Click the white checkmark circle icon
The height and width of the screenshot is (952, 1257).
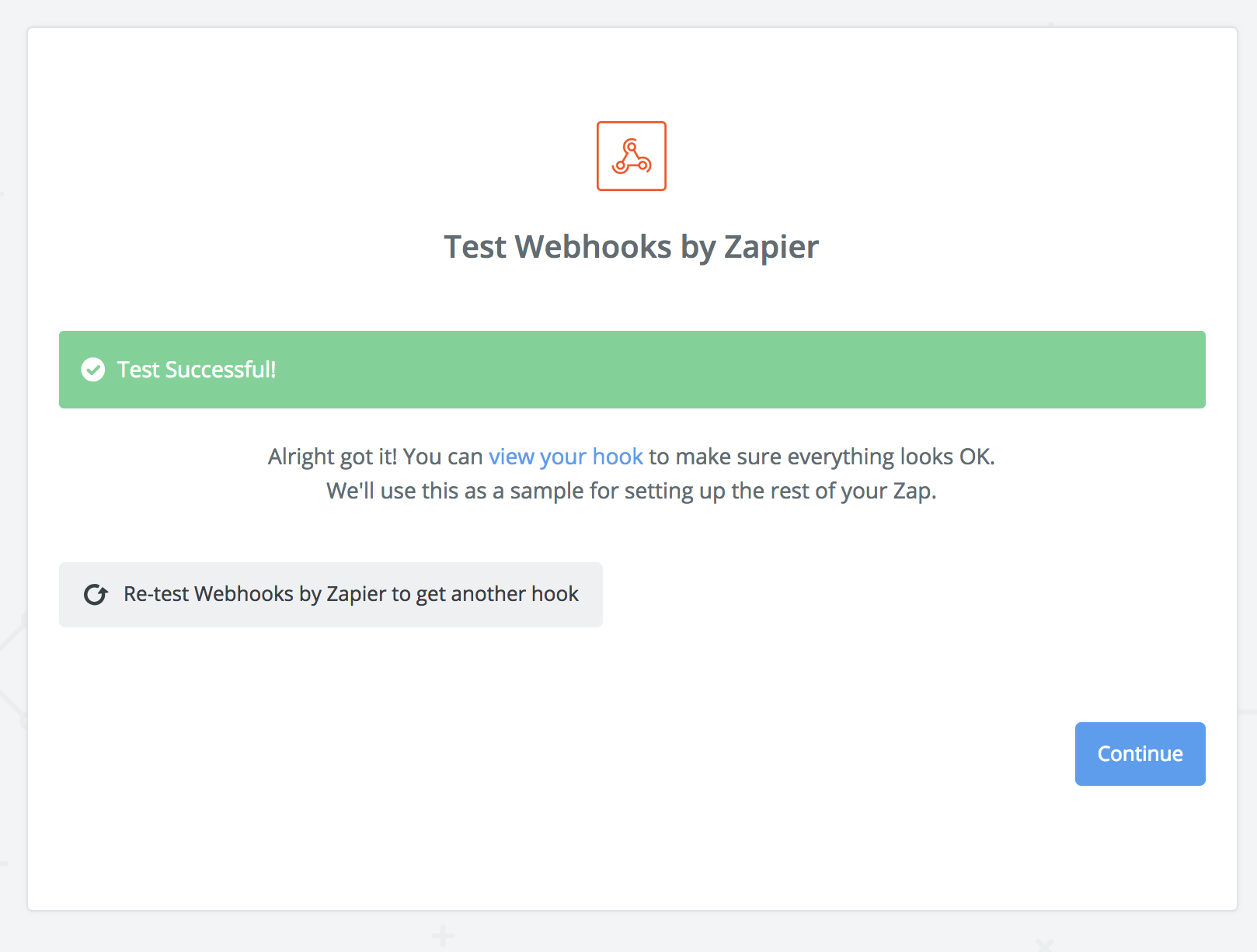(93, 370)
